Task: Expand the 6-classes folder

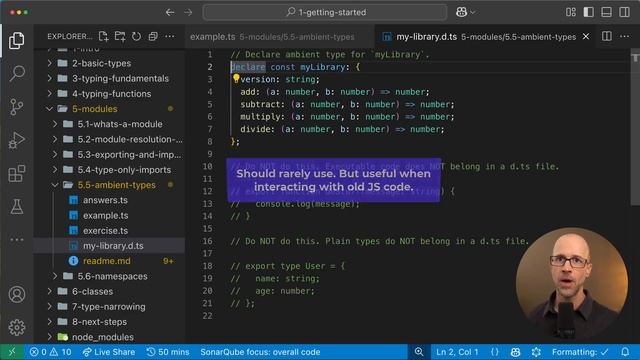Action: pyautogui.click(x=109, y=291)
